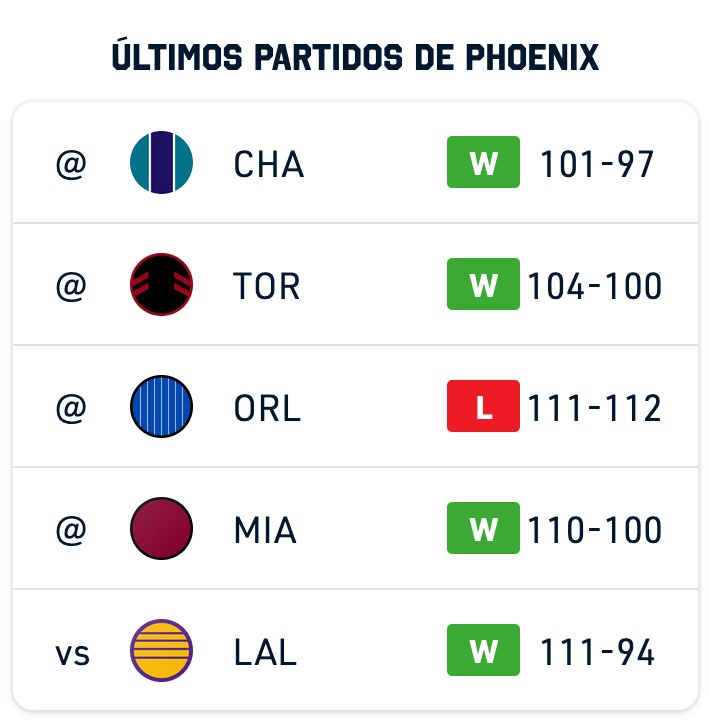Open the 101-97 score result
The image size is (710, 724).
pos(597,164)
